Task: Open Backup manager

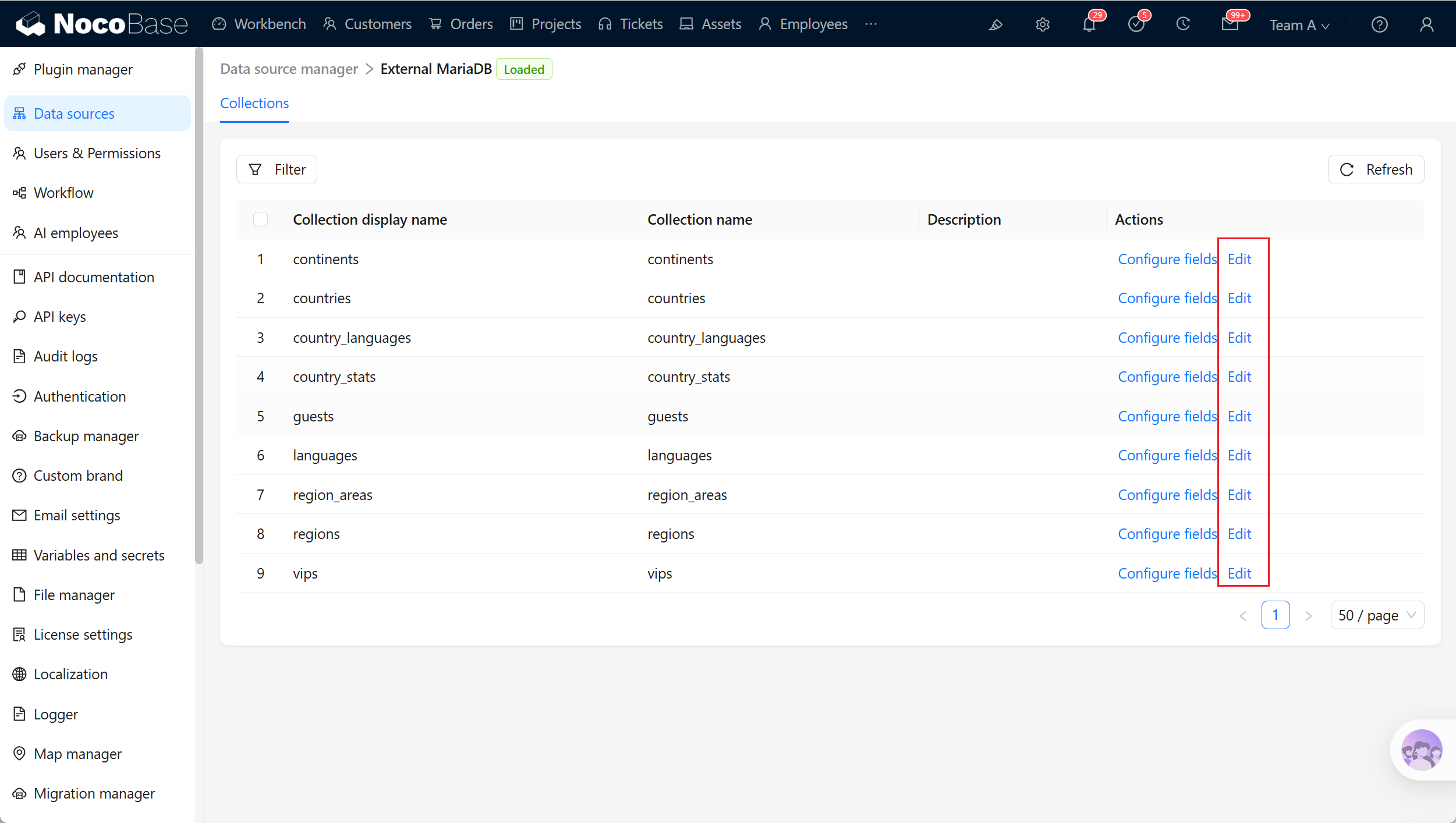Action: 97,436
